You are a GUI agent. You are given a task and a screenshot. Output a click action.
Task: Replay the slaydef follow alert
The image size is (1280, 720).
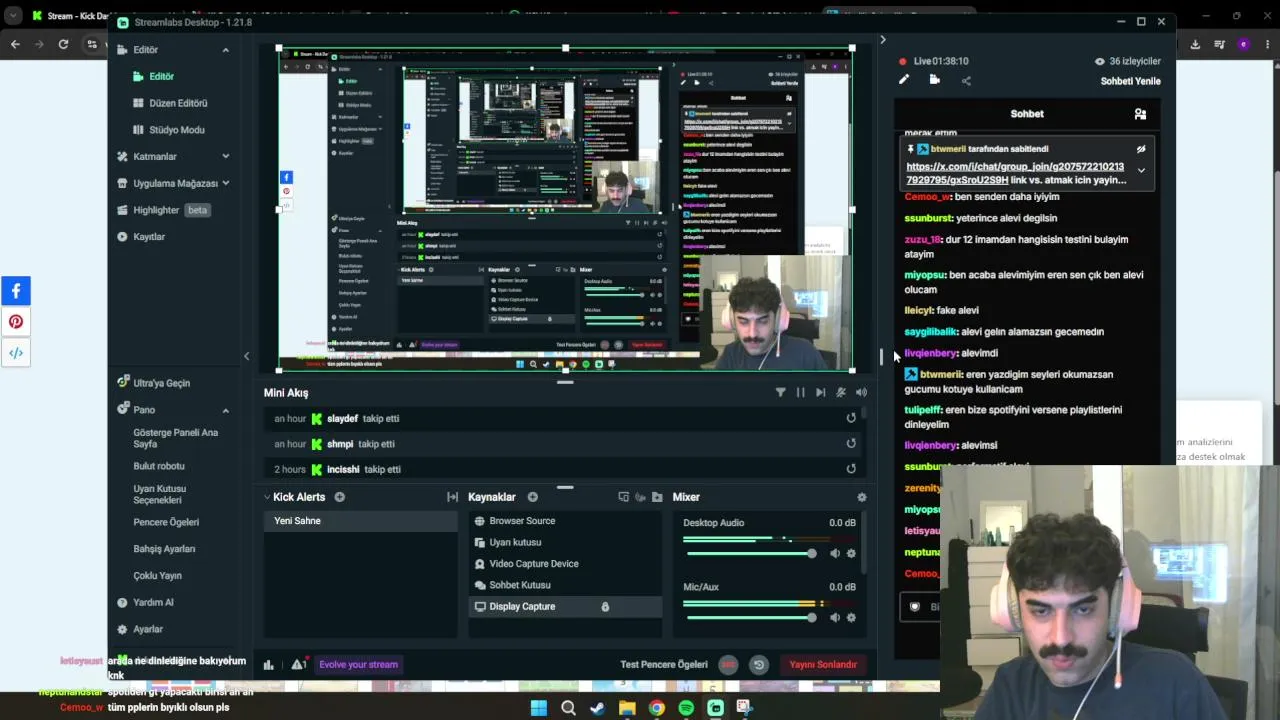pyautogui.click(x=851, y=419)
